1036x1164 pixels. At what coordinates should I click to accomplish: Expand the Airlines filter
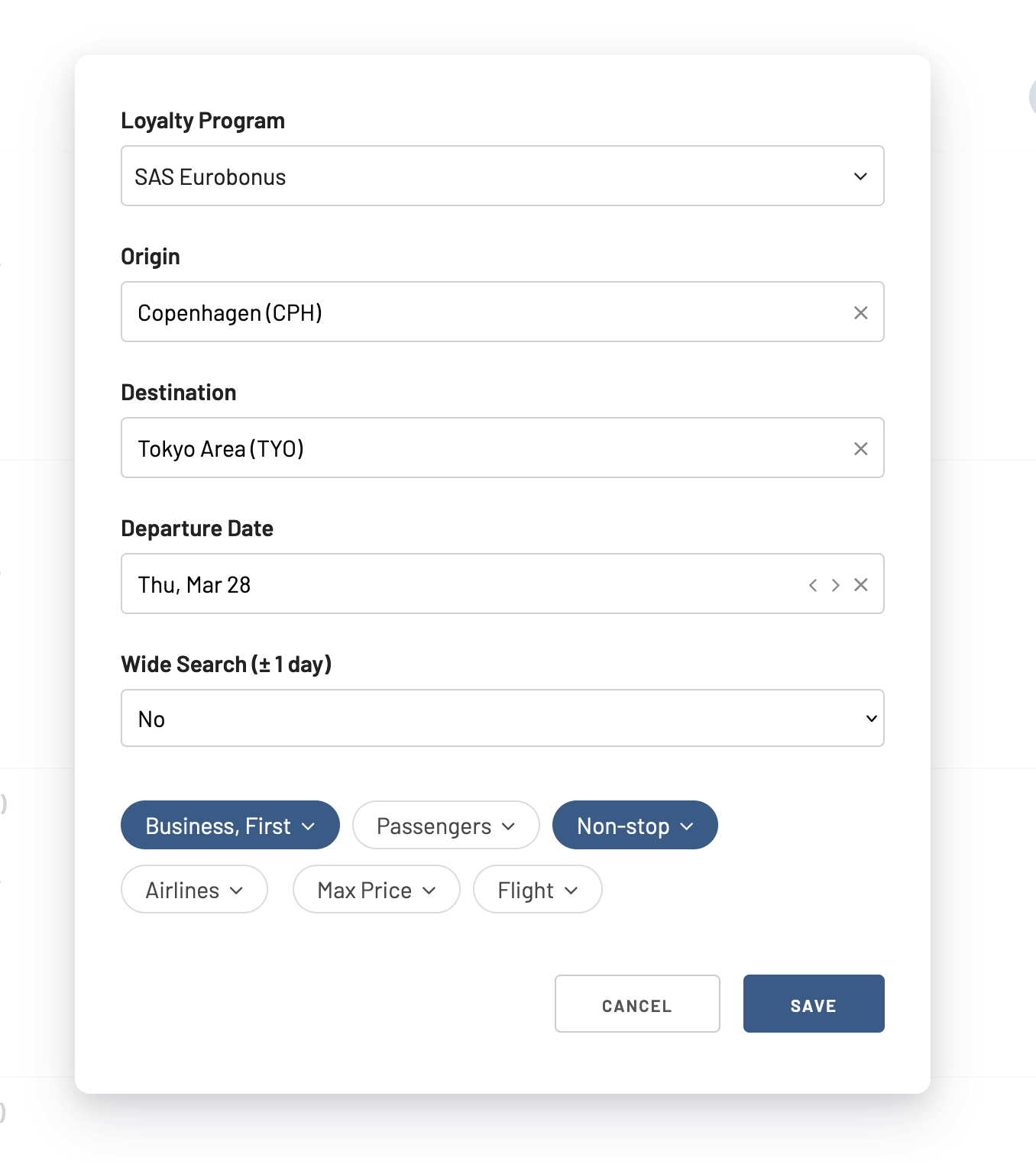coord(194,889)
